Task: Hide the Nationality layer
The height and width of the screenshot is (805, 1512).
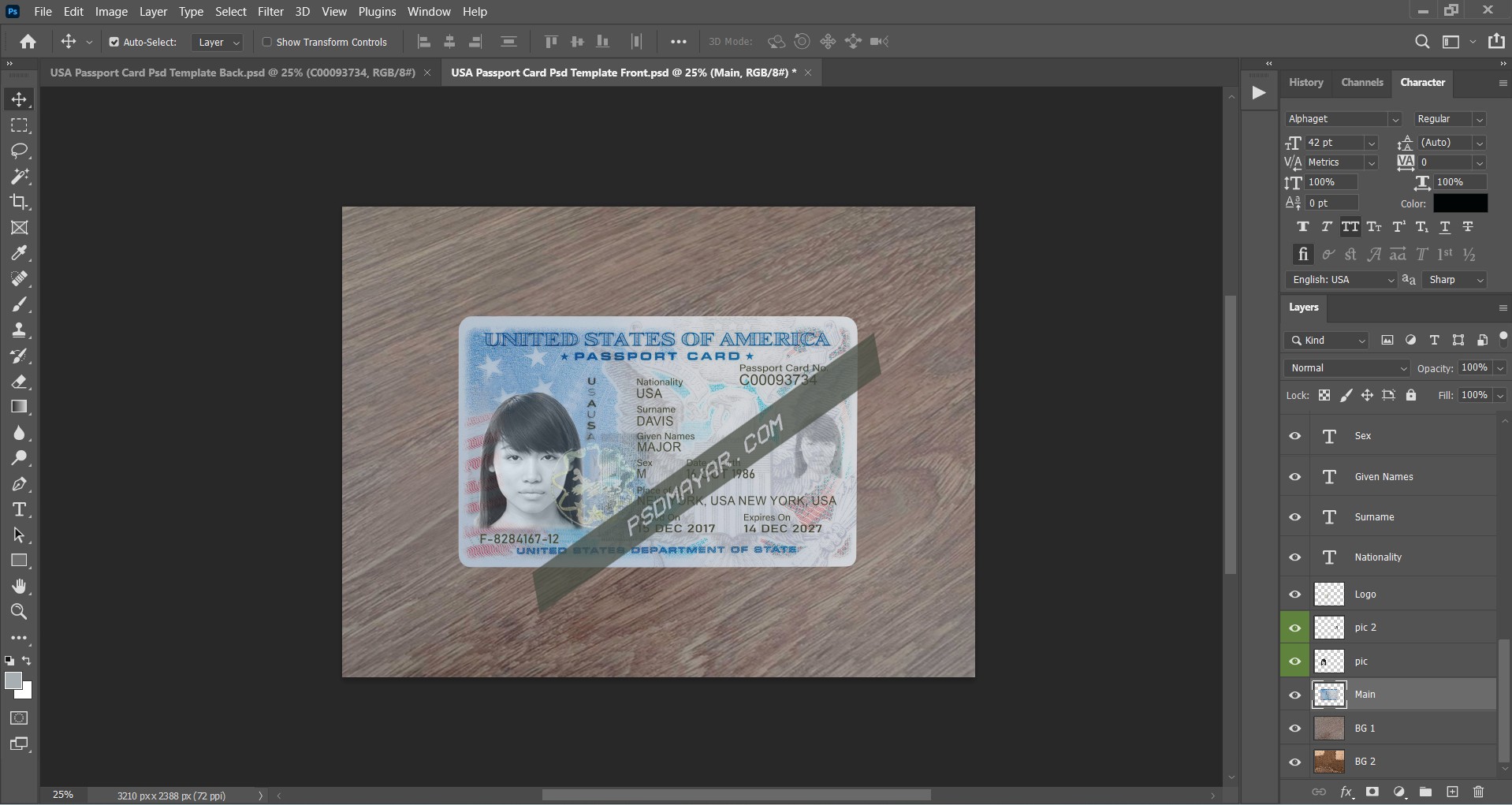Action: [1295, 557]
